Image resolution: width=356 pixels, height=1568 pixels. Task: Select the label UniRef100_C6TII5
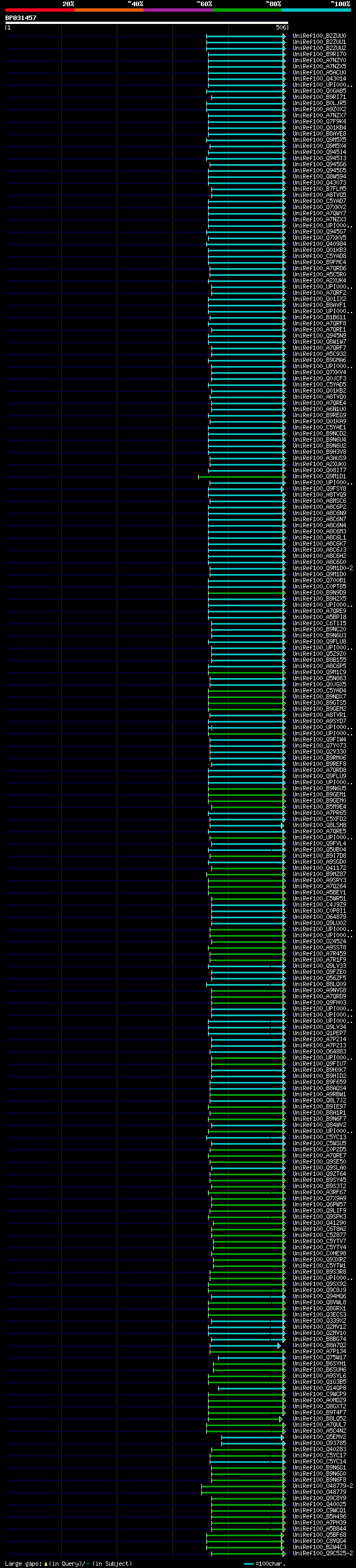click(319, 624)
